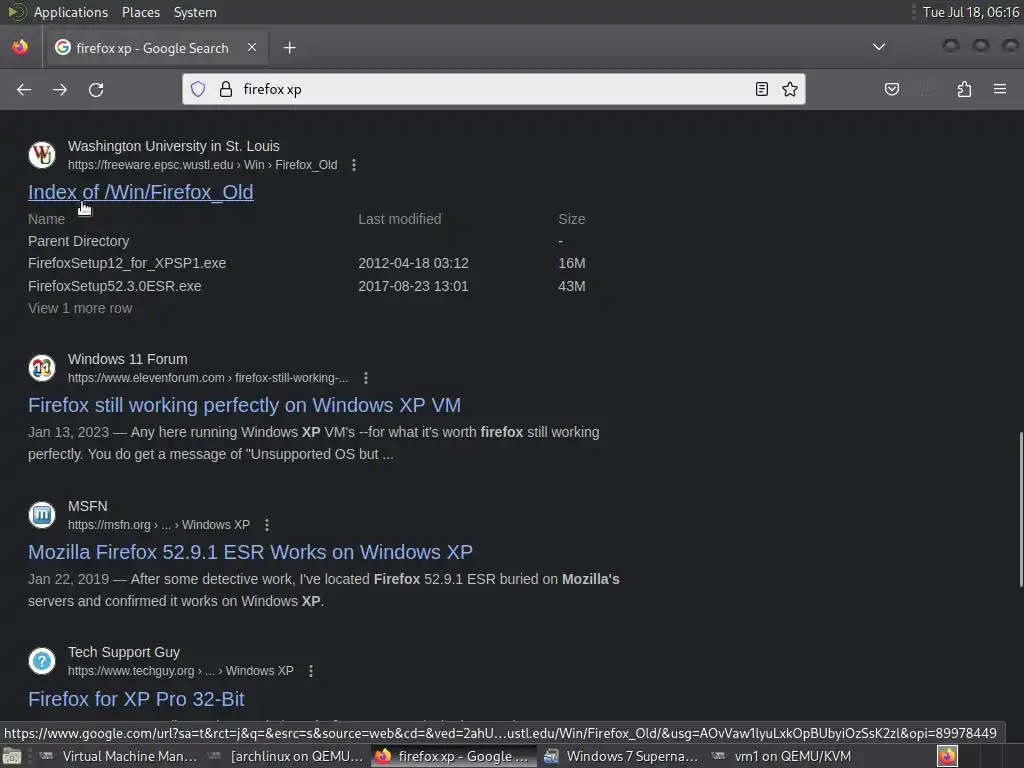The image size is (1024, 768).
Task: Click the Firefox View icon in tab bar
Action: (x=20, y=47)
